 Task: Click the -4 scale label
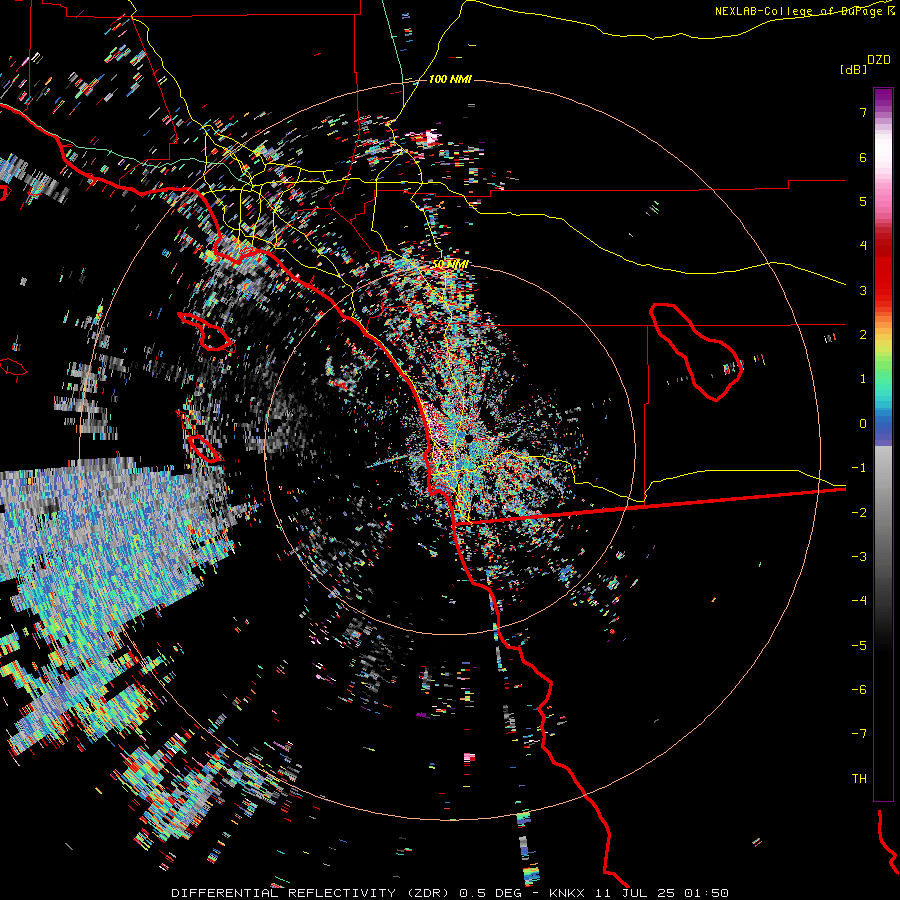coord(859,601)
